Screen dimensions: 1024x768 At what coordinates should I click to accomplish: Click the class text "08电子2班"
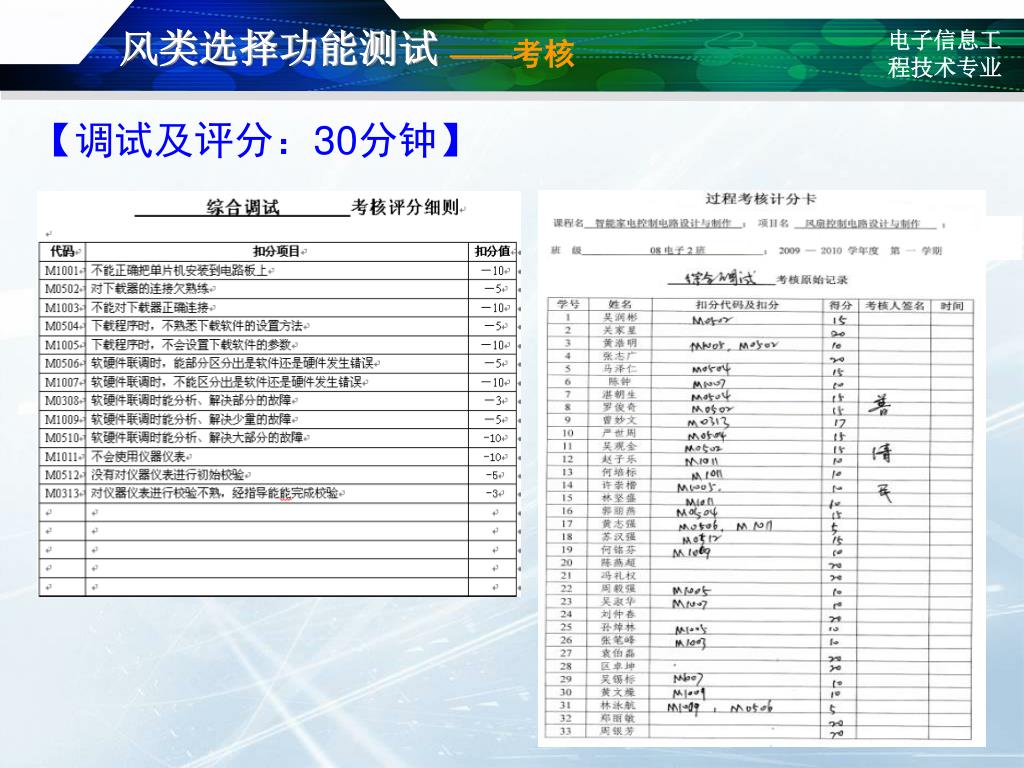point(677,250)
